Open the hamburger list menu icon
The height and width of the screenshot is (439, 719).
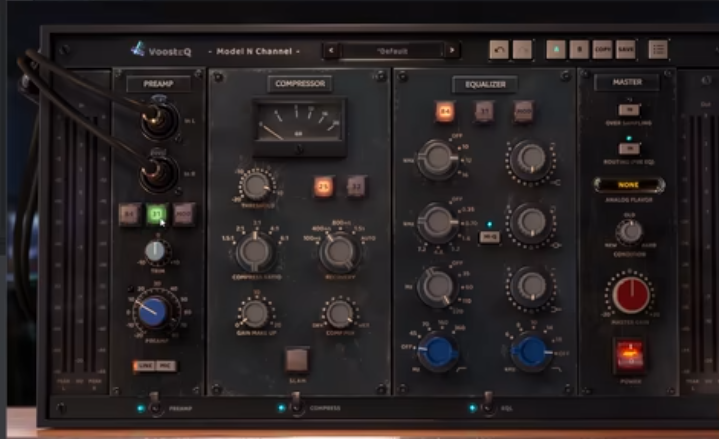658,49
